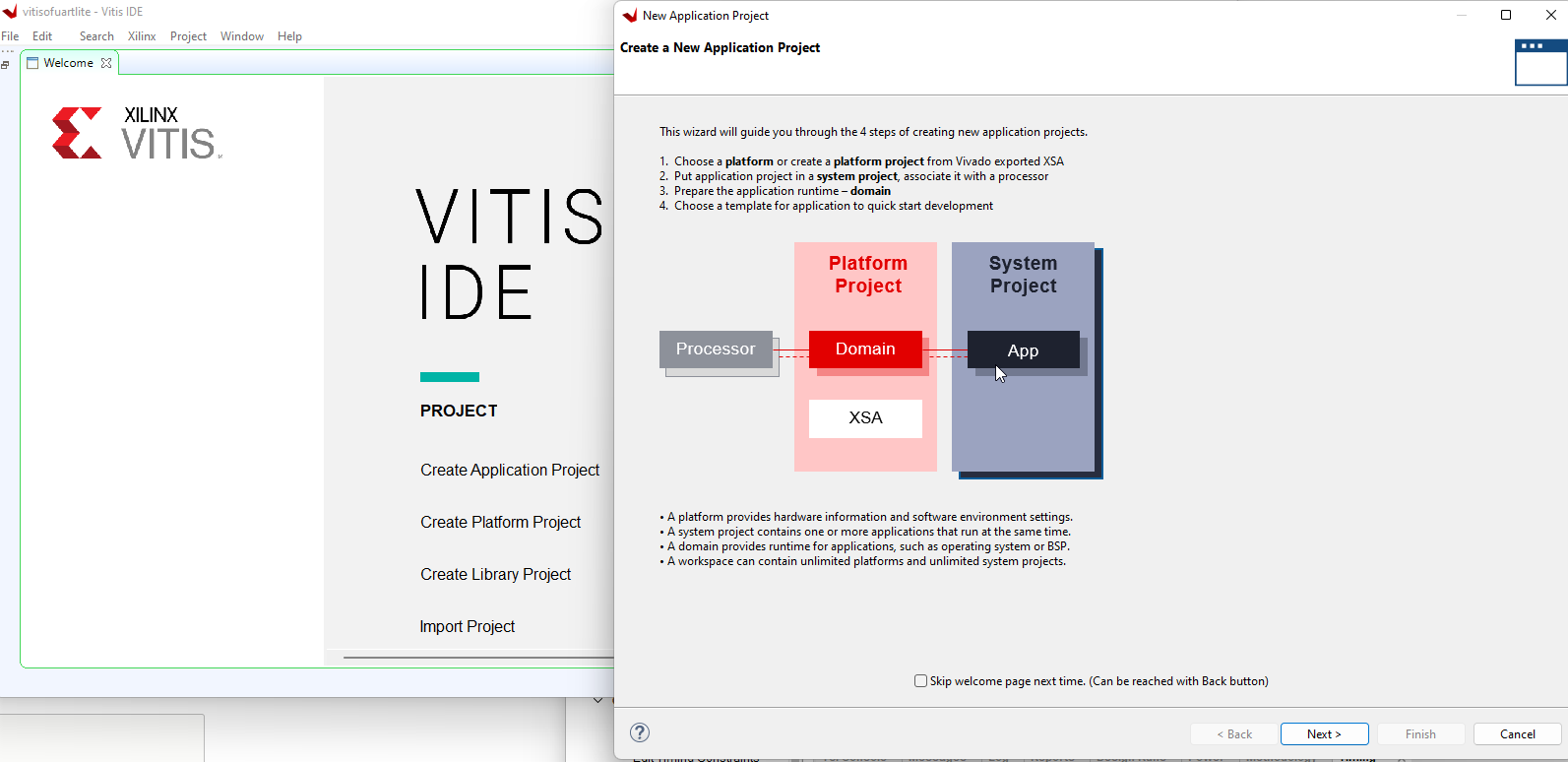Viewport: 1568px width, 762px height.
Task: Enable Skip welcome page next time checkbox
Action: (x=920, y=680)
